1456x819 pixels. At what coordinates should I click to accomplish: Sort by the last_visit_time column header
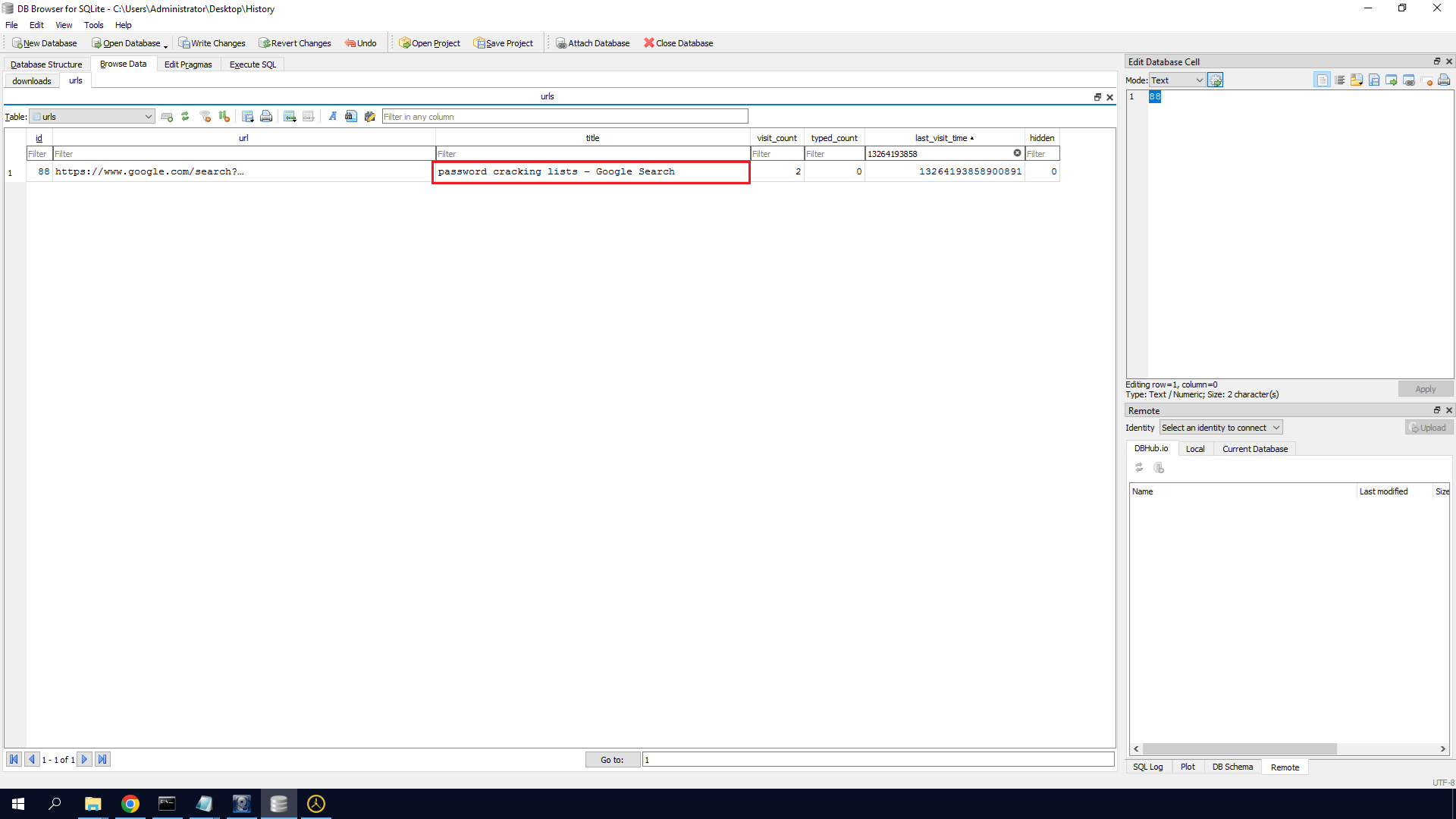[x=944, y=138]
